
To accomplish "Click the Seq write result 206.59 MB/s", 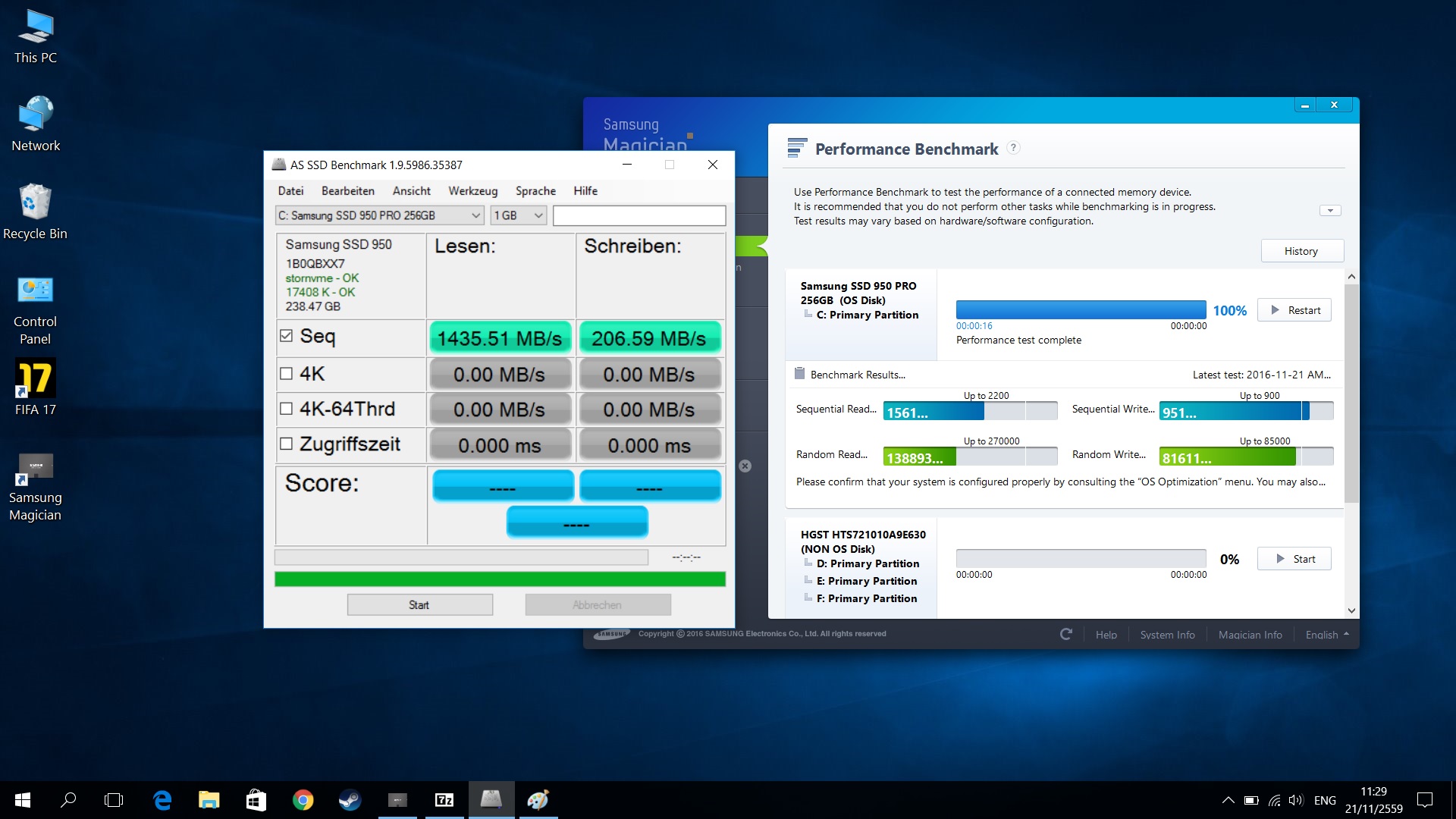I will (650, 338).
